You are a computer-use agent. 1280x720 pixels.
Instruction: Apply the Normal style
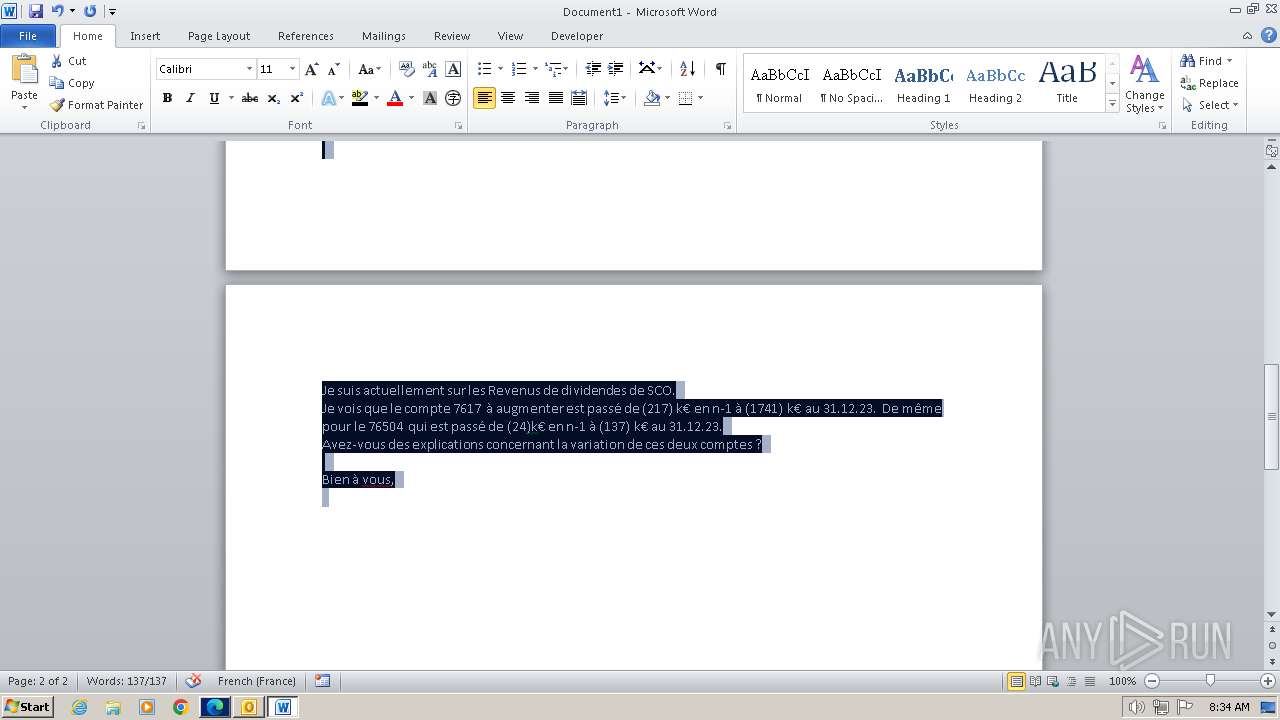(x=779, y=83)
